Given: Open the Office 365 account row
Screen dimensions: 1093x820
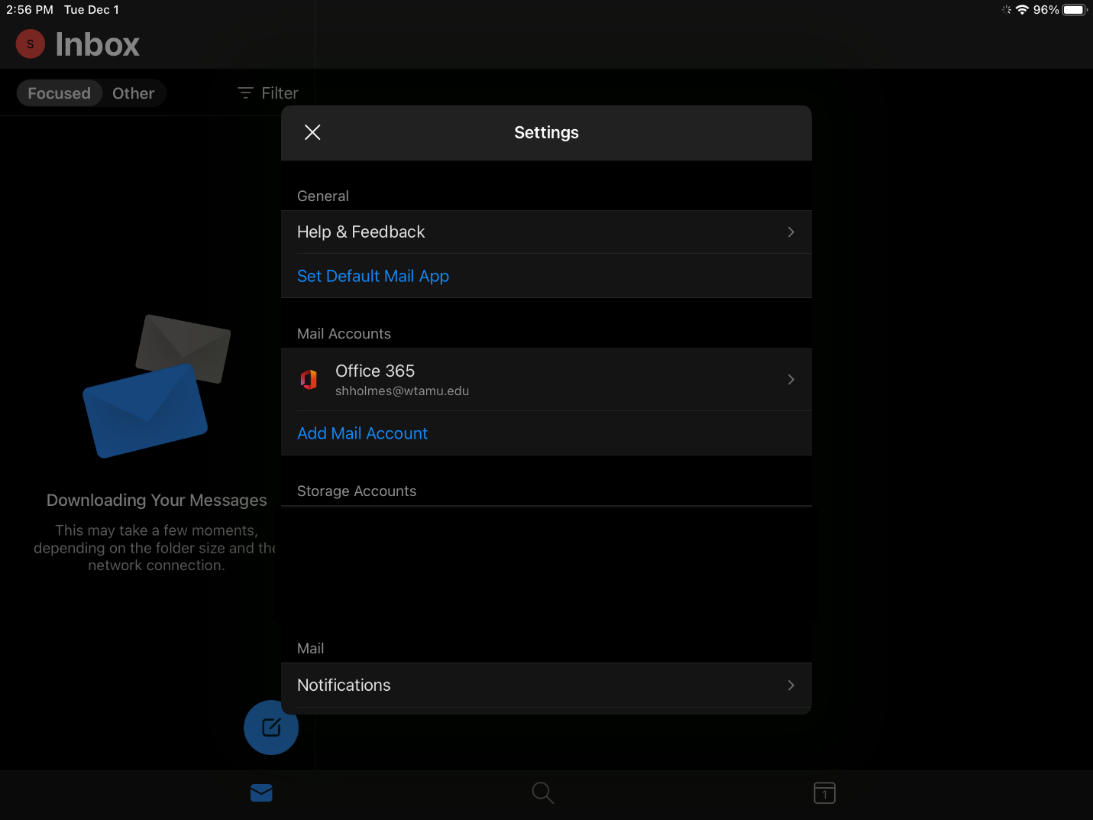Looking at the screenshot, I should 546,379.
